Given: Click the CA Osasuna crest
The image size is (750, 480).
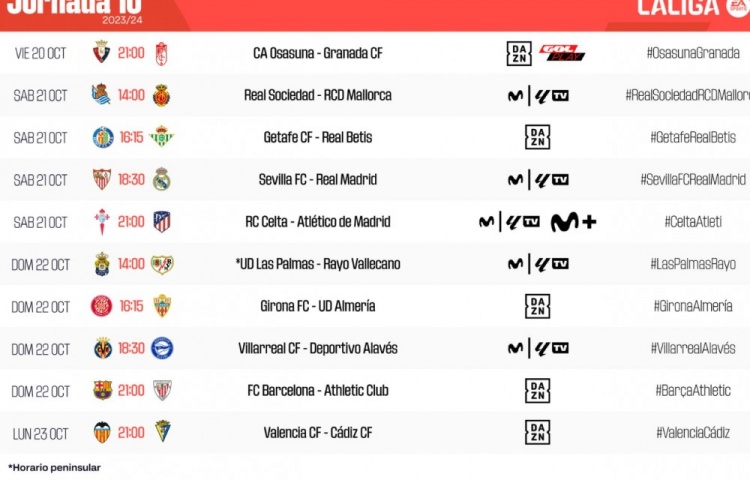Looking at the screenshot, I should [101, 52].
